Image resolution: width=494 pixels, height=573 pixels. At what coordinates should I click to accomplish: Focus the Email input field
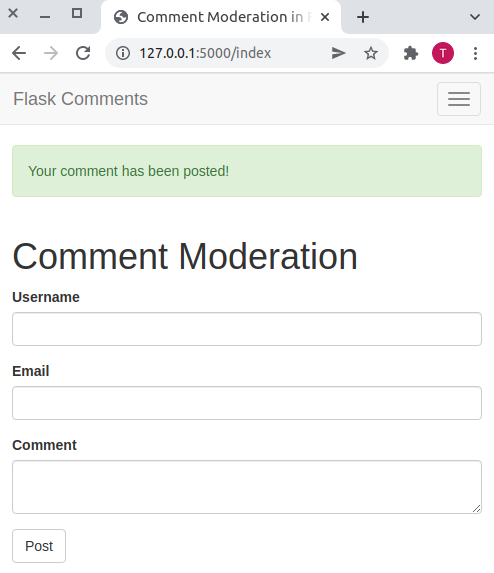(x=247, y=403)
